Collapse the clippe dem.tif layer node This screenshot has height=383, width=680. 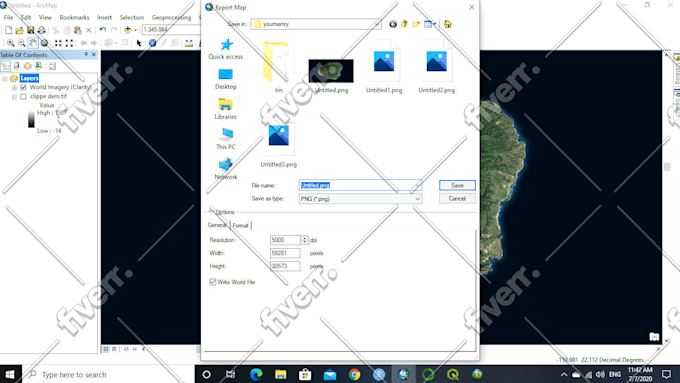coord(14,96)
